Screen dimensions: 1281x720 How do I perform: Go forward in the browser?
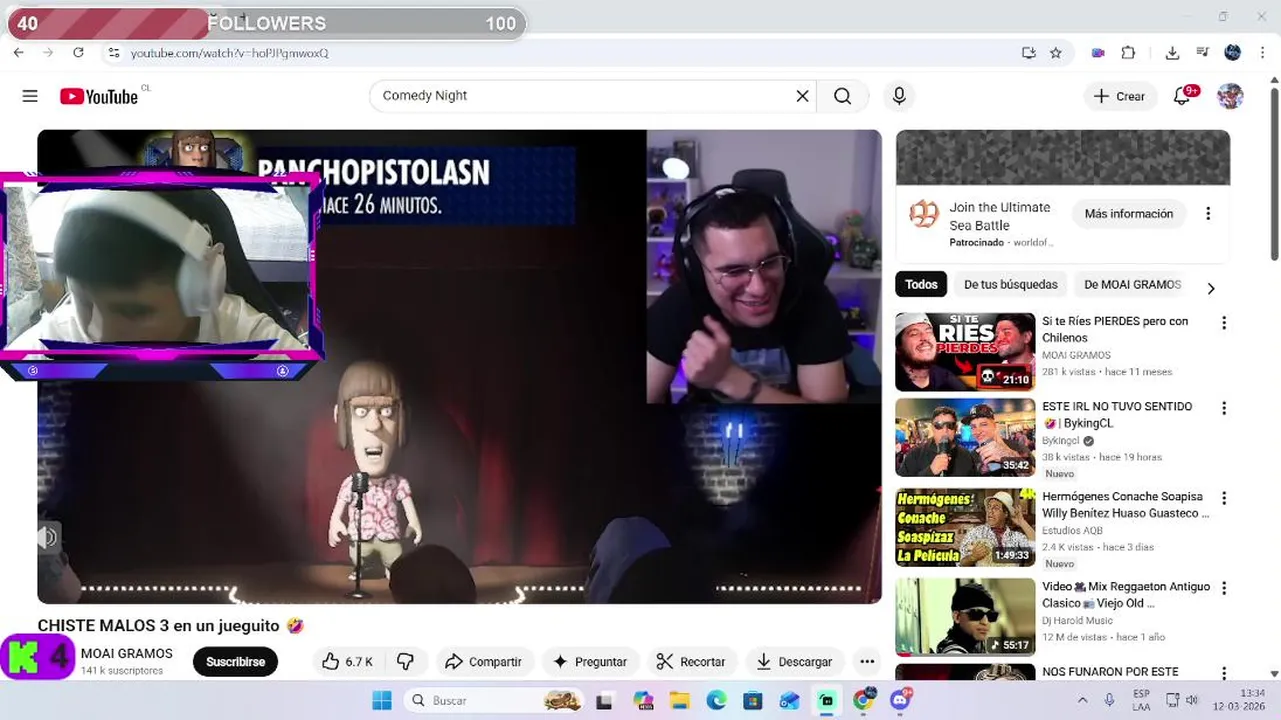48,52
